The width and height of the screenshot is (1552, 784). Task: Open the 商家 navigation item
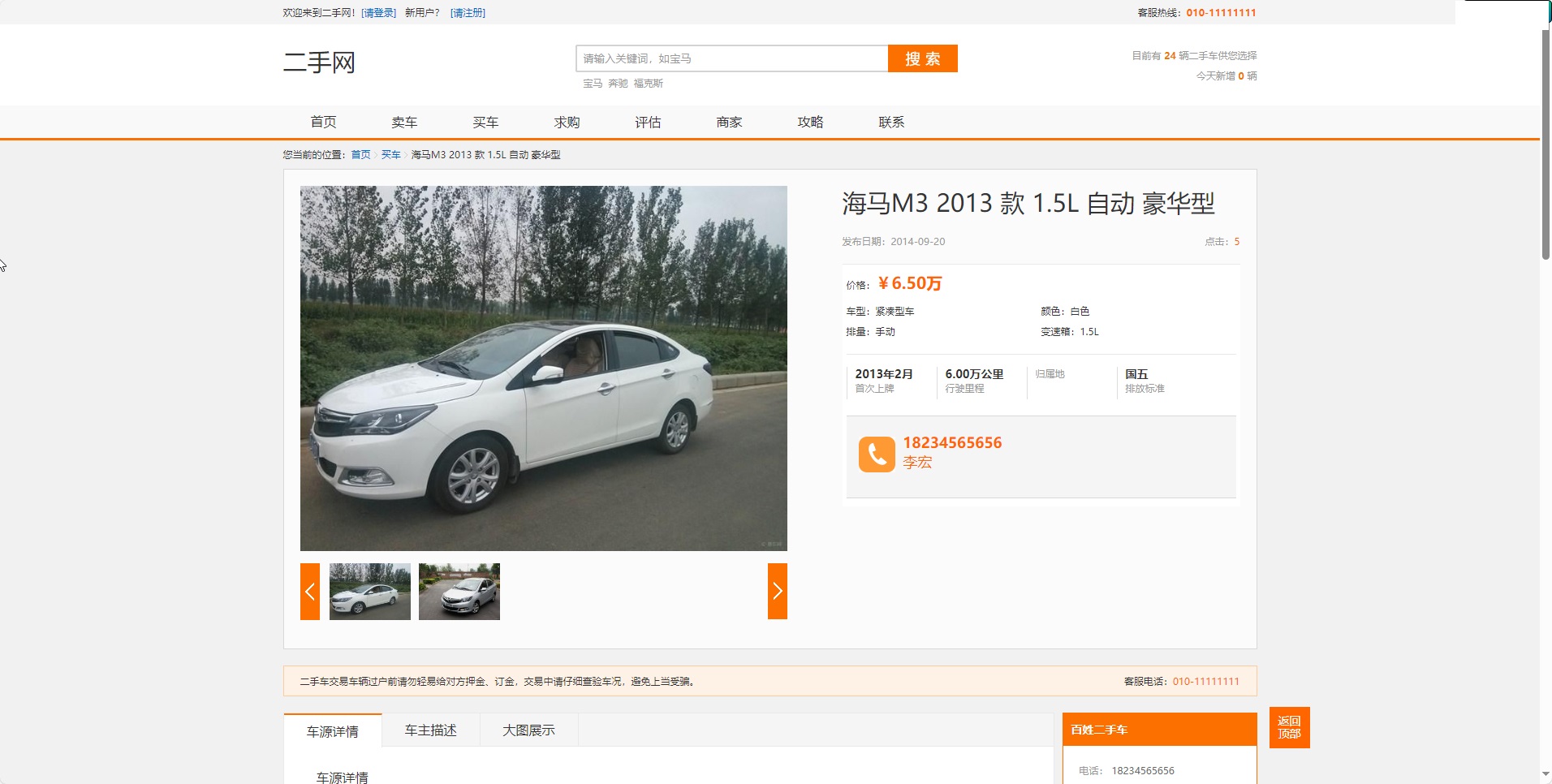pos(729,123)
